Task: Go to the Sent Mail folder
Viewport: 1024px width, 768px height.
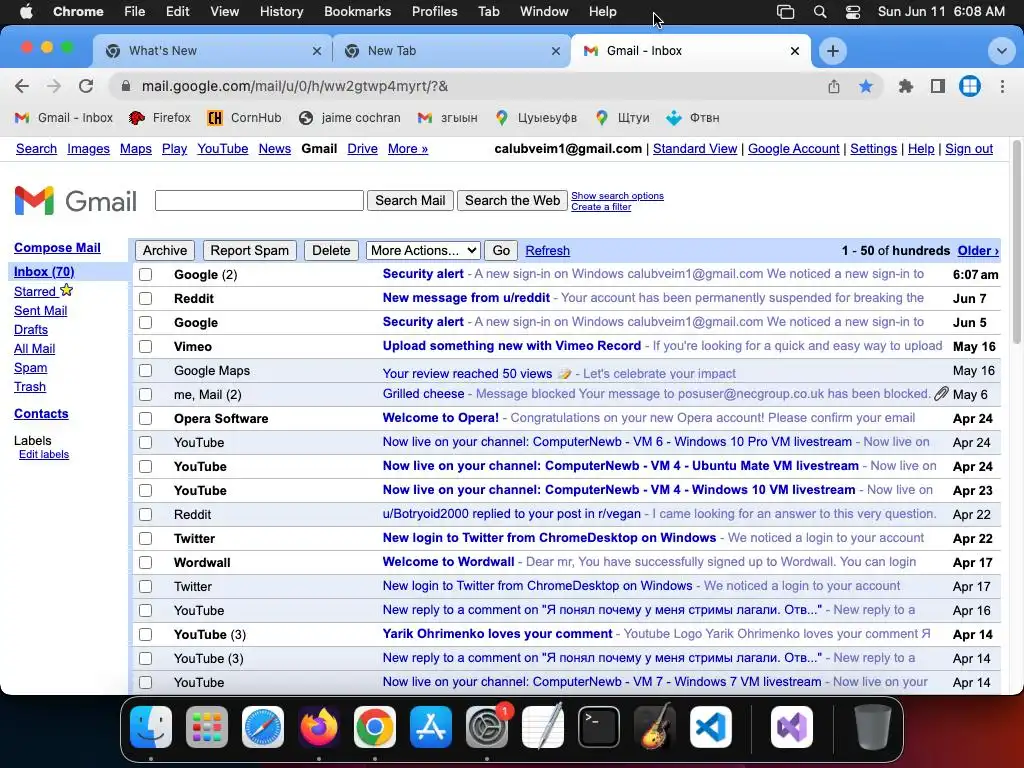Action: 40,311
